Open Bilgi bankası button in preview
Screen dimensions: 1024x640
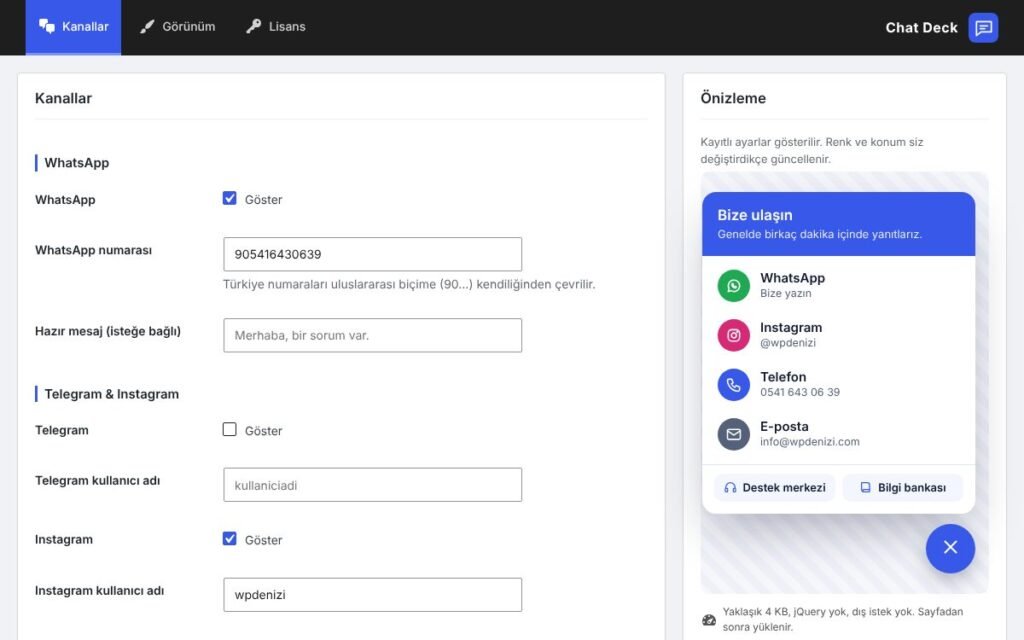(x=903, y=488)
